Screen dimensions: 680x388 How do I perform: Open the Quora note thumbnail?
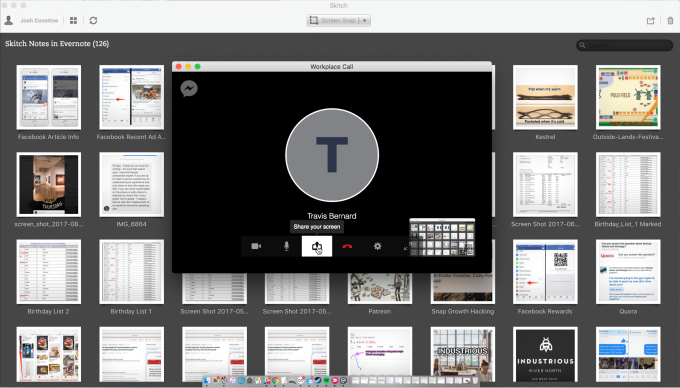coord(628,272)
